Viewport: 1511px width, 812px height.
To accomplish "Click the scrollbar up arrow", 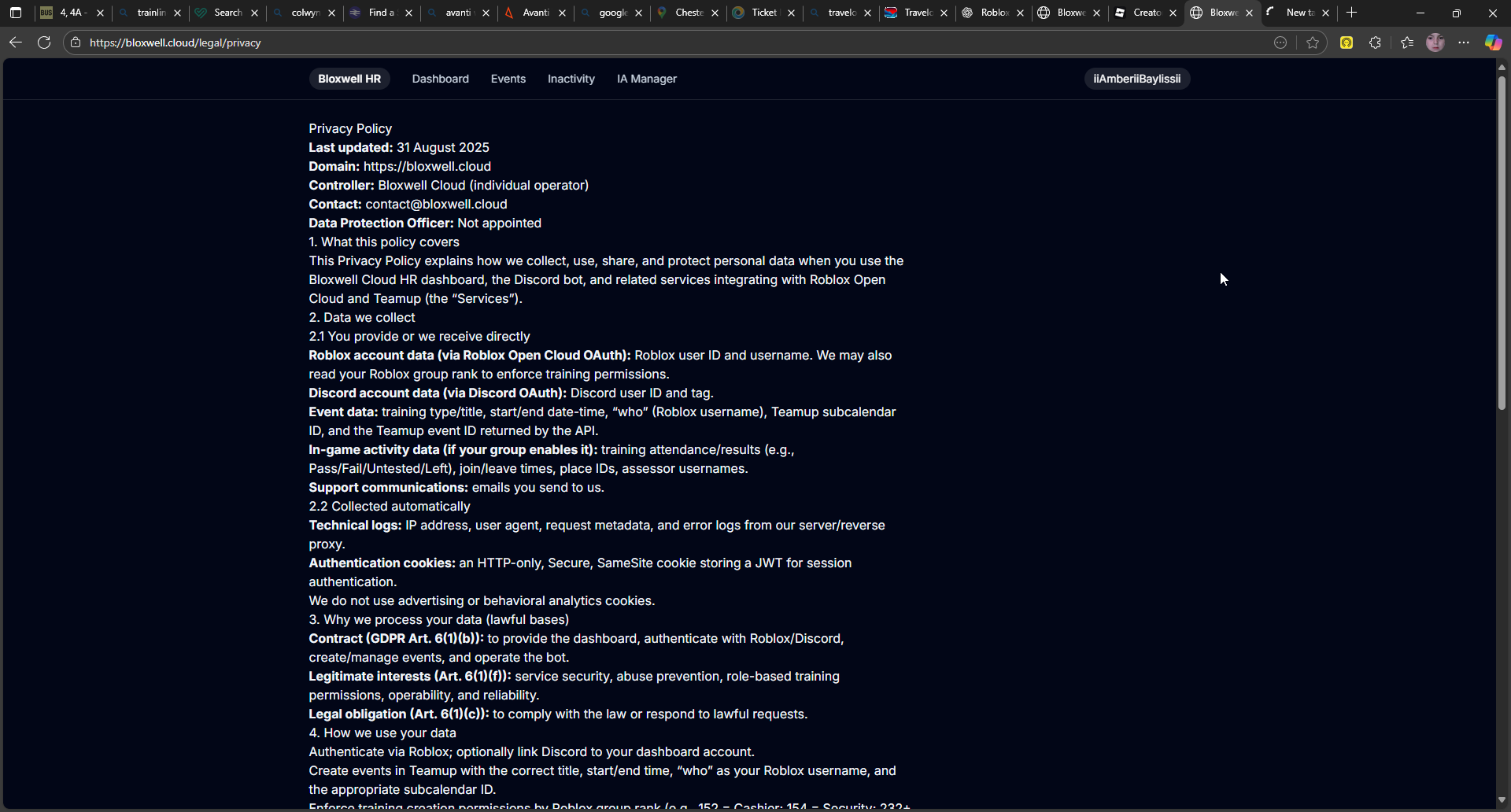I will click(1502, 68).
